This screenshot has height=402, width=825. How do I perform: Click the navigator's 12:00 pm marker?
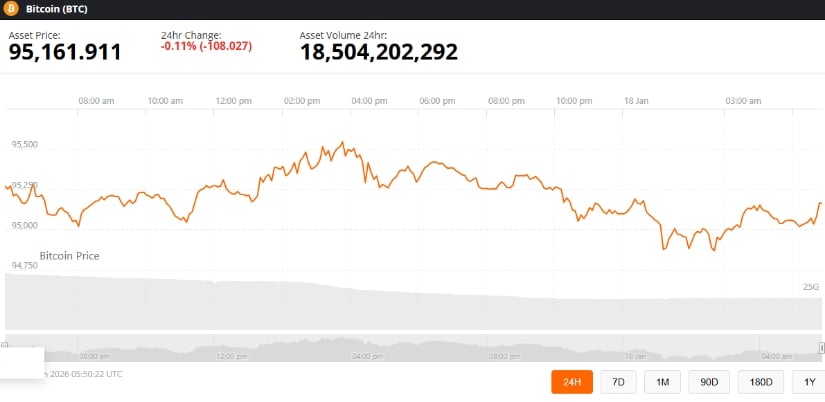231,355
